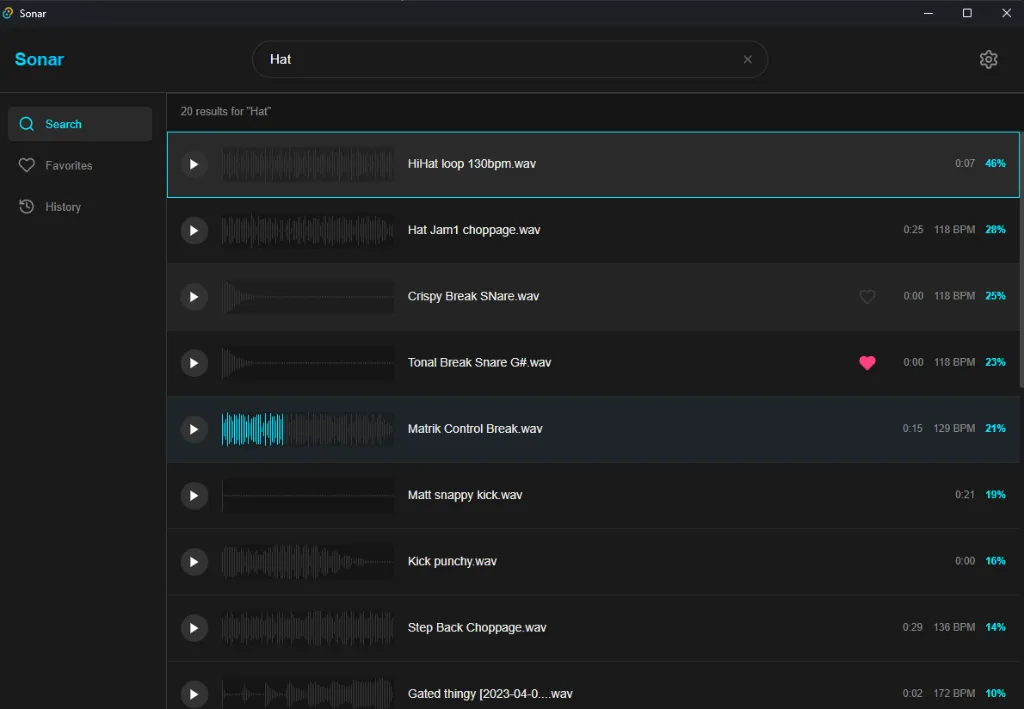Play the Step Back Choppage sample
This screenshot has width=1024, height=709.
click(194, 628)
